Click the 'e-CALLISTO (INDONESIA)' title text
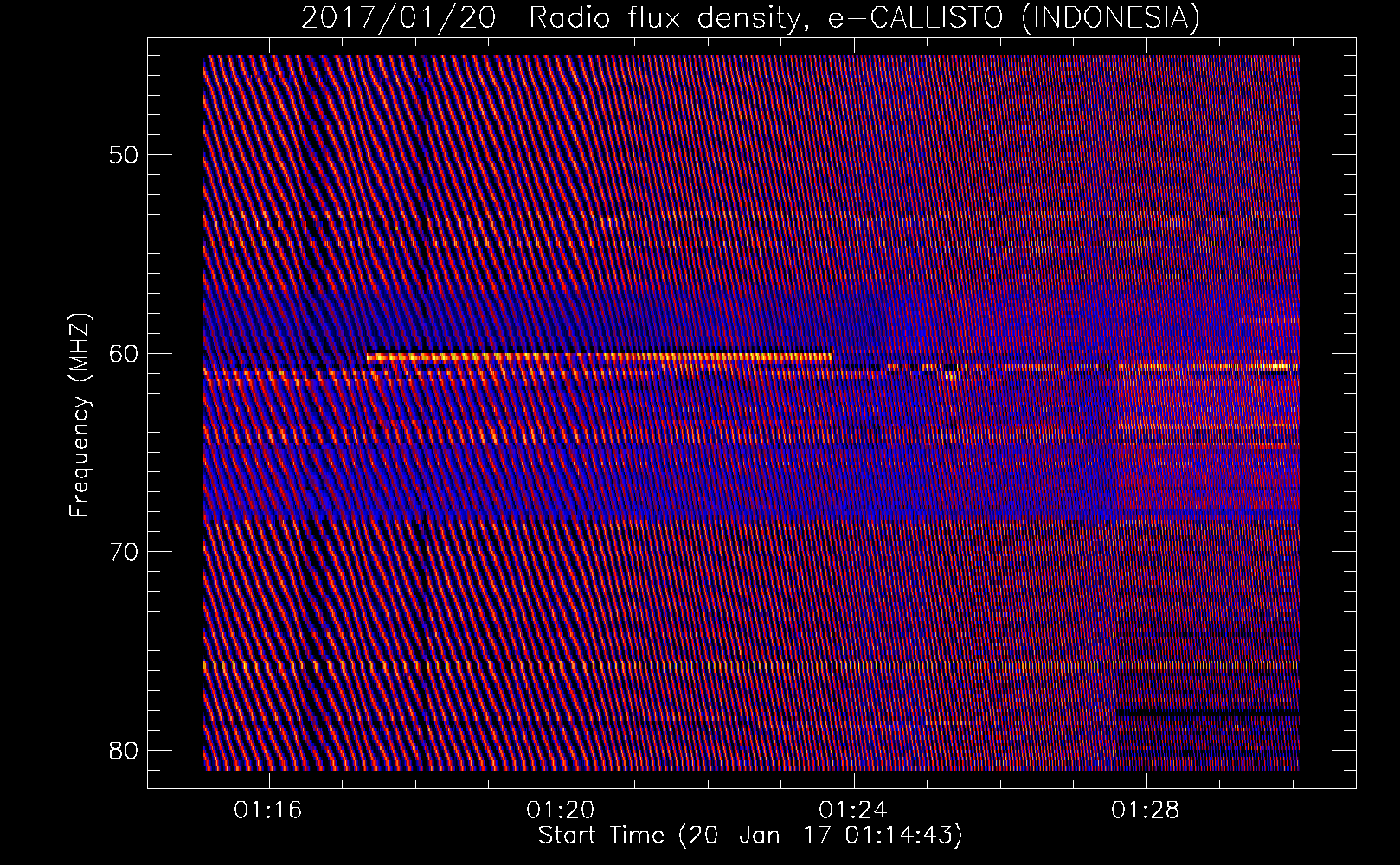Viewport: 1400px width, 865px height. tap(1014, 17)
